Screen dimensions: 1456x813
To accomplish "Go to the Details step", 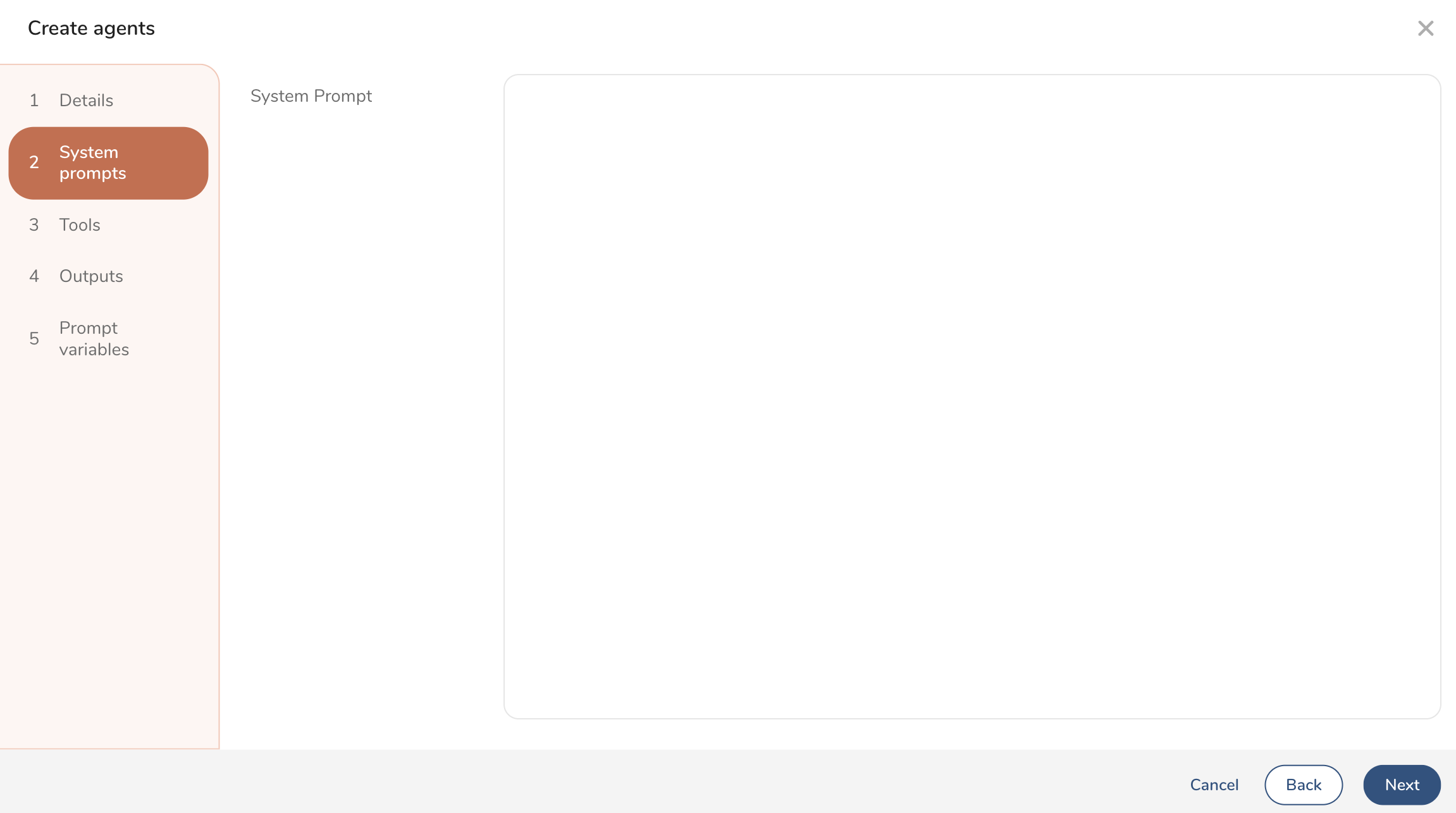I will (x=86, y=100).
